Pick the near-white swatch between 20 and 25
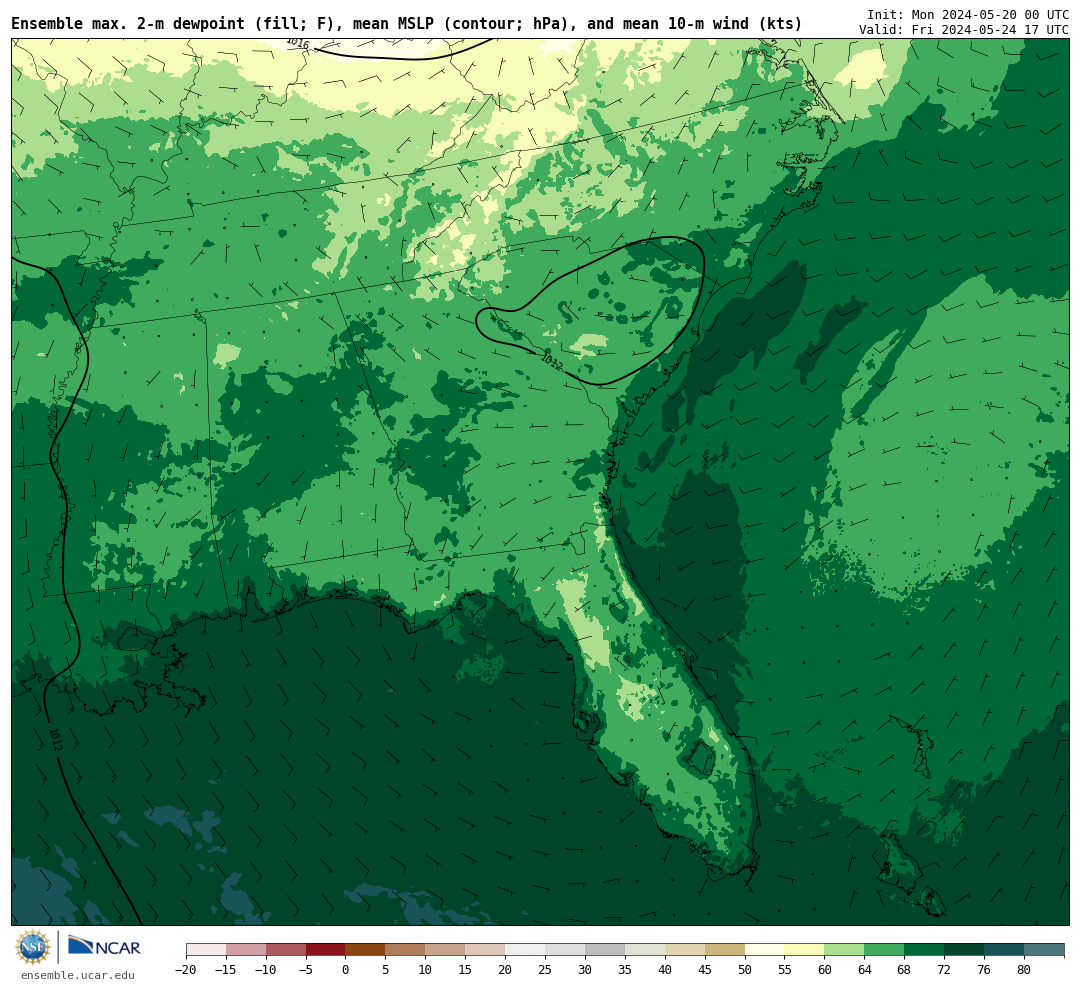This screenshot has width=1080, height=988. [526, 949]
